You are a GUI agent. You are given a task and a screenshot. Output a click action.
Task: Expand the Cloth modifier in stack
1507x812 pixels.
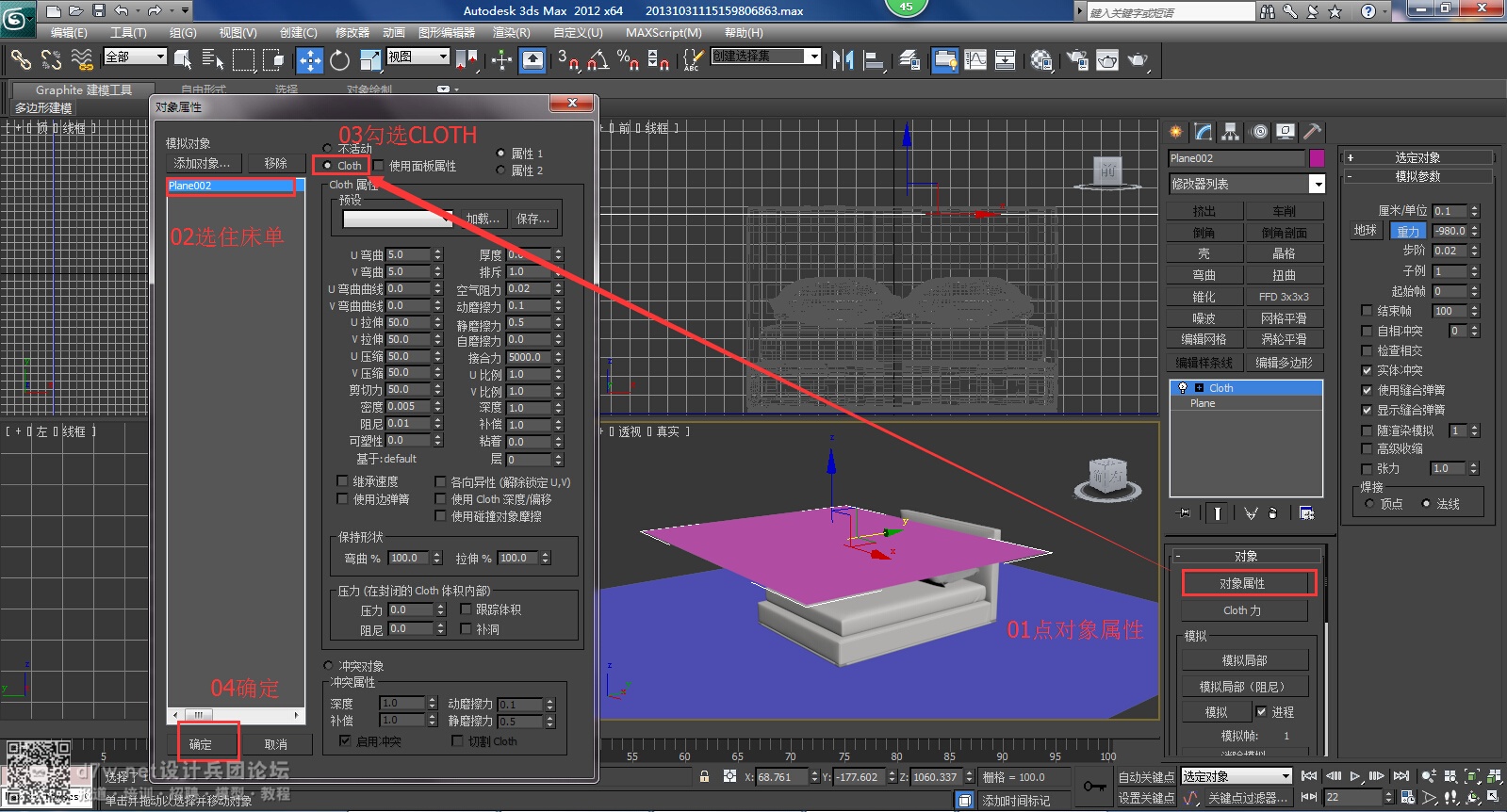point(1199,388)
